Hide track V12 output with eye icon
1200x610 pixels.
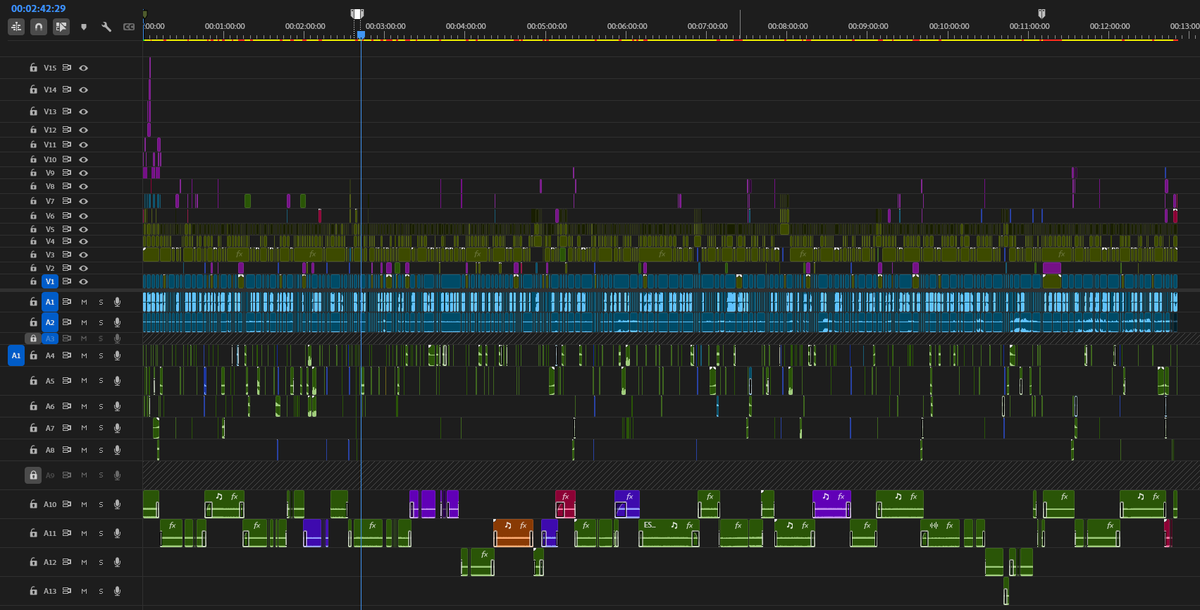(84, 129)
